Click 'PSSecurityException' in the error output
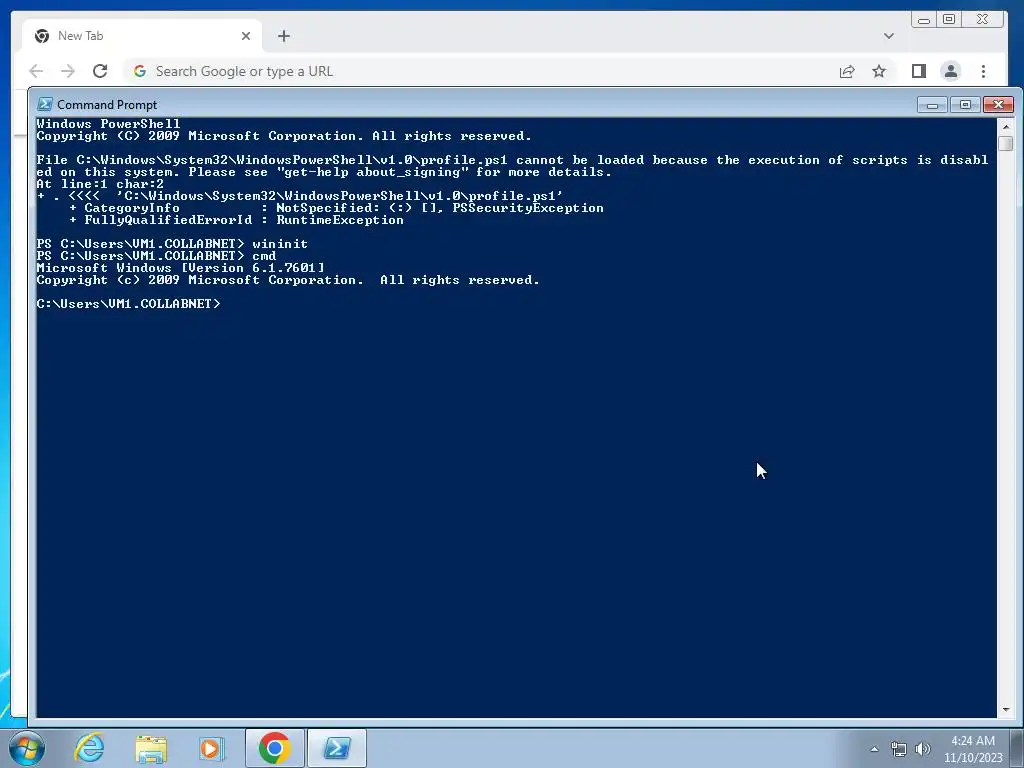This screenshot has height=768, width=1024. point(528,208)
